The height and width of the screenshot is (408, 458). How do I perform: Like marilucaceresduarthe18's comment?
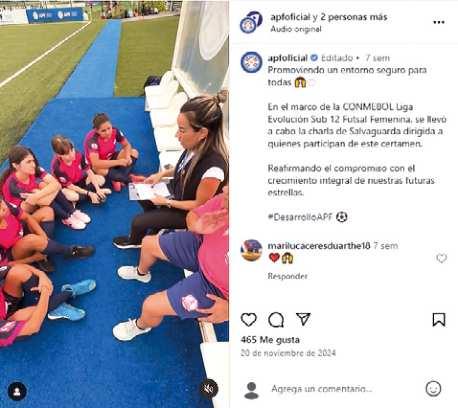pos(441,258)
